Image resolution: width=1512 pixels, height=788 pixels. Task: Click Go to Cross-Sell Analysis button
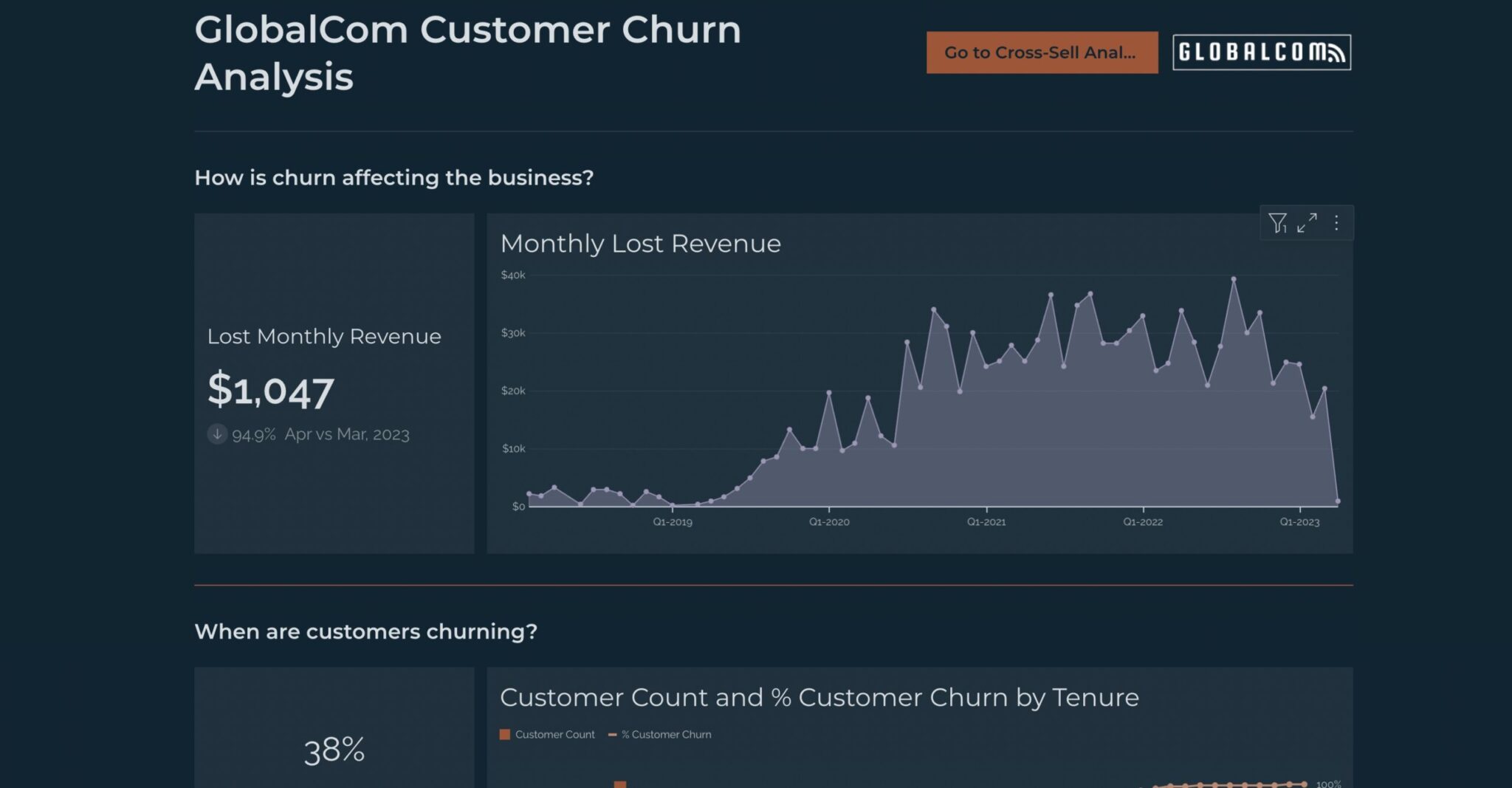pos(1042,52)
